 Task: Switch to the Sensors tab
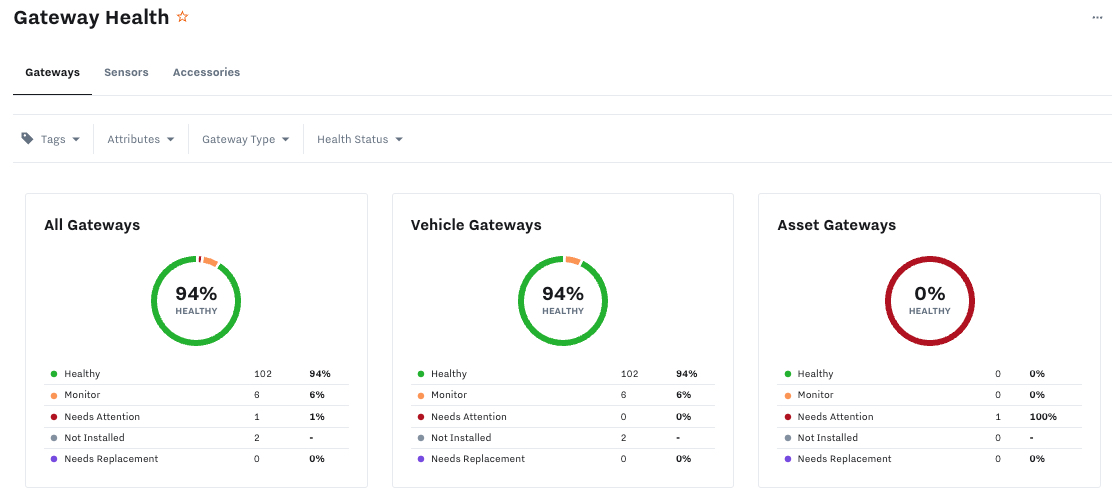pos(126,72)
